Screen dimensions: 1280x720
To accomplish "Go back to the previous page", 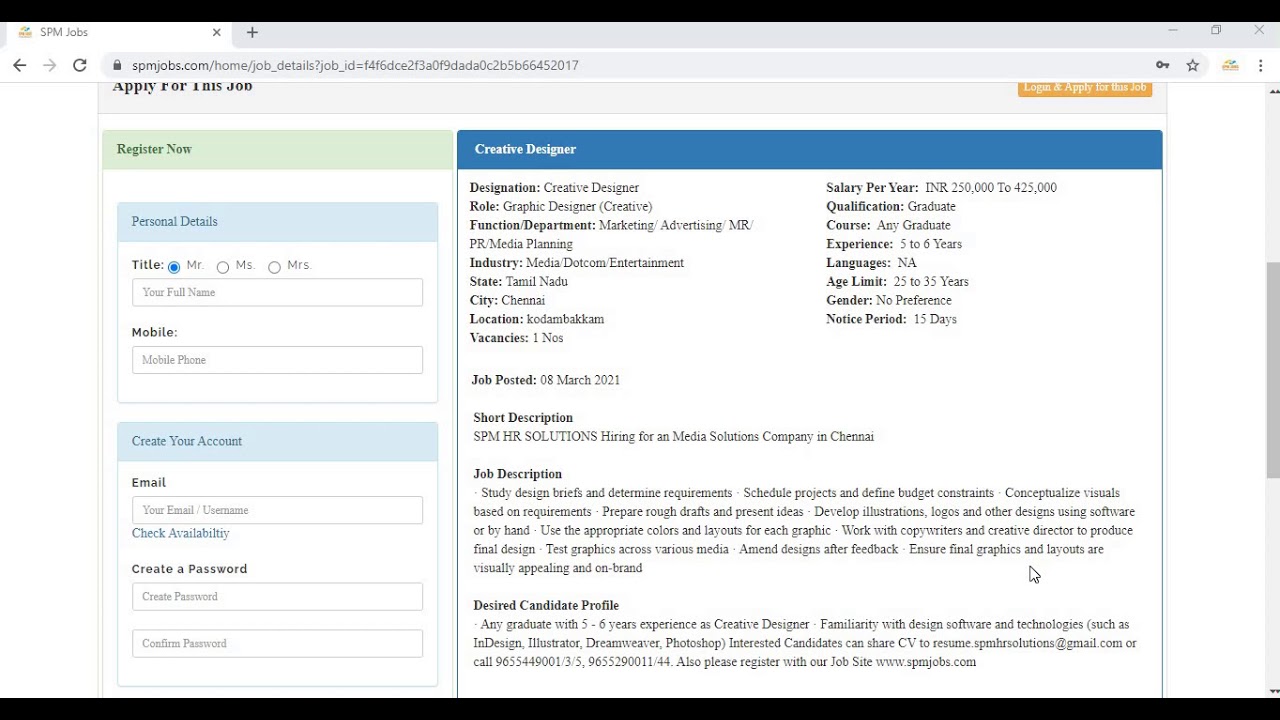I will pos(19,65).
